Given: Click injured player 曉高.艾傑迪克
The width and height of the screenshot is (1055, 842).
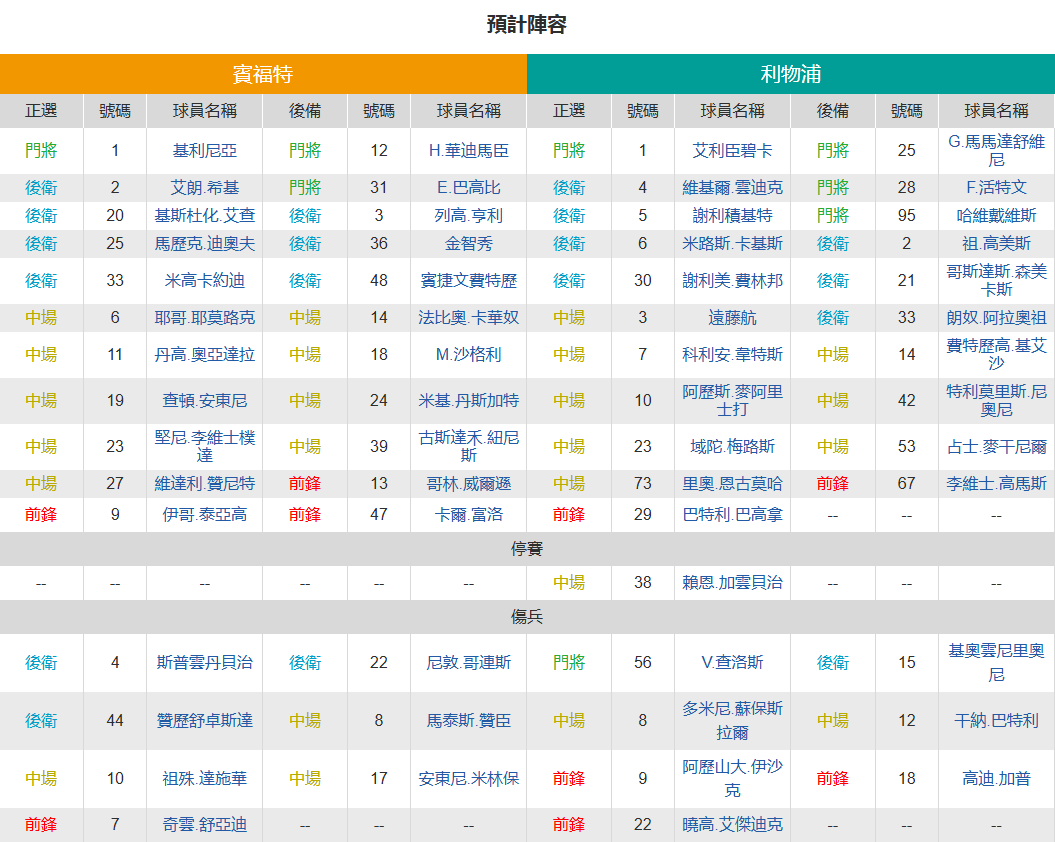Looking at the screenshot, I should (x=733, y=825).
